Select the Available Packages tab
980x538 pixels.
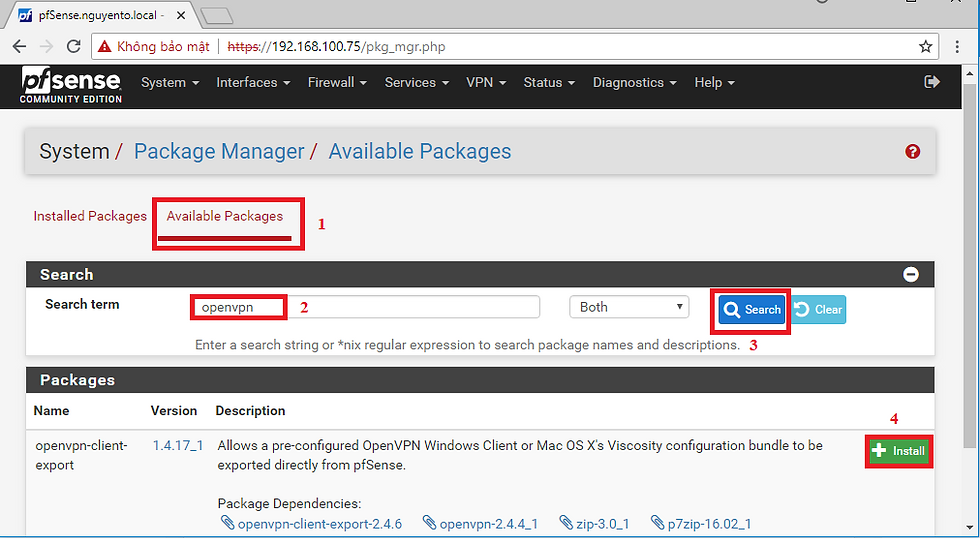click(224, 216)
